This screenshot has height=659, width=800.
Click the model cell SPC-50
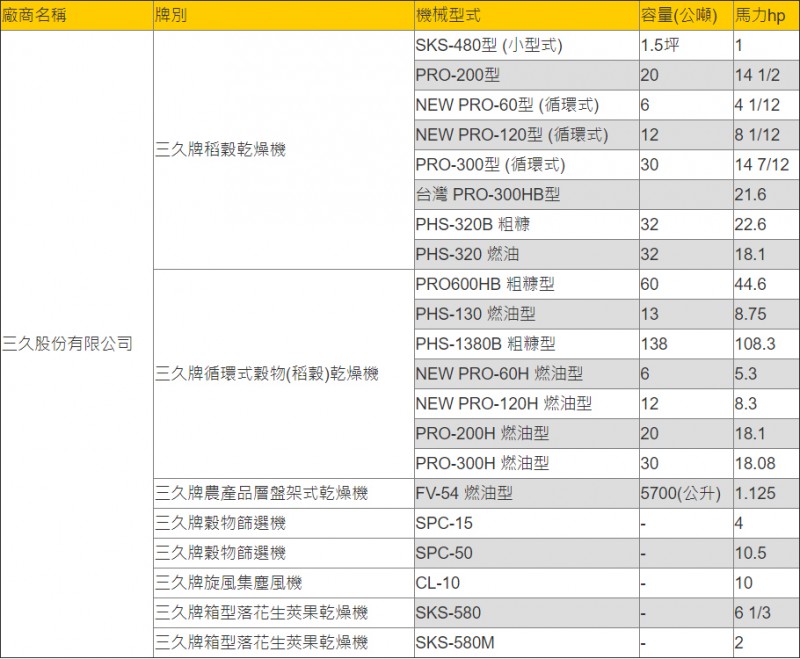pyautogui.click(x=527, y=553)
